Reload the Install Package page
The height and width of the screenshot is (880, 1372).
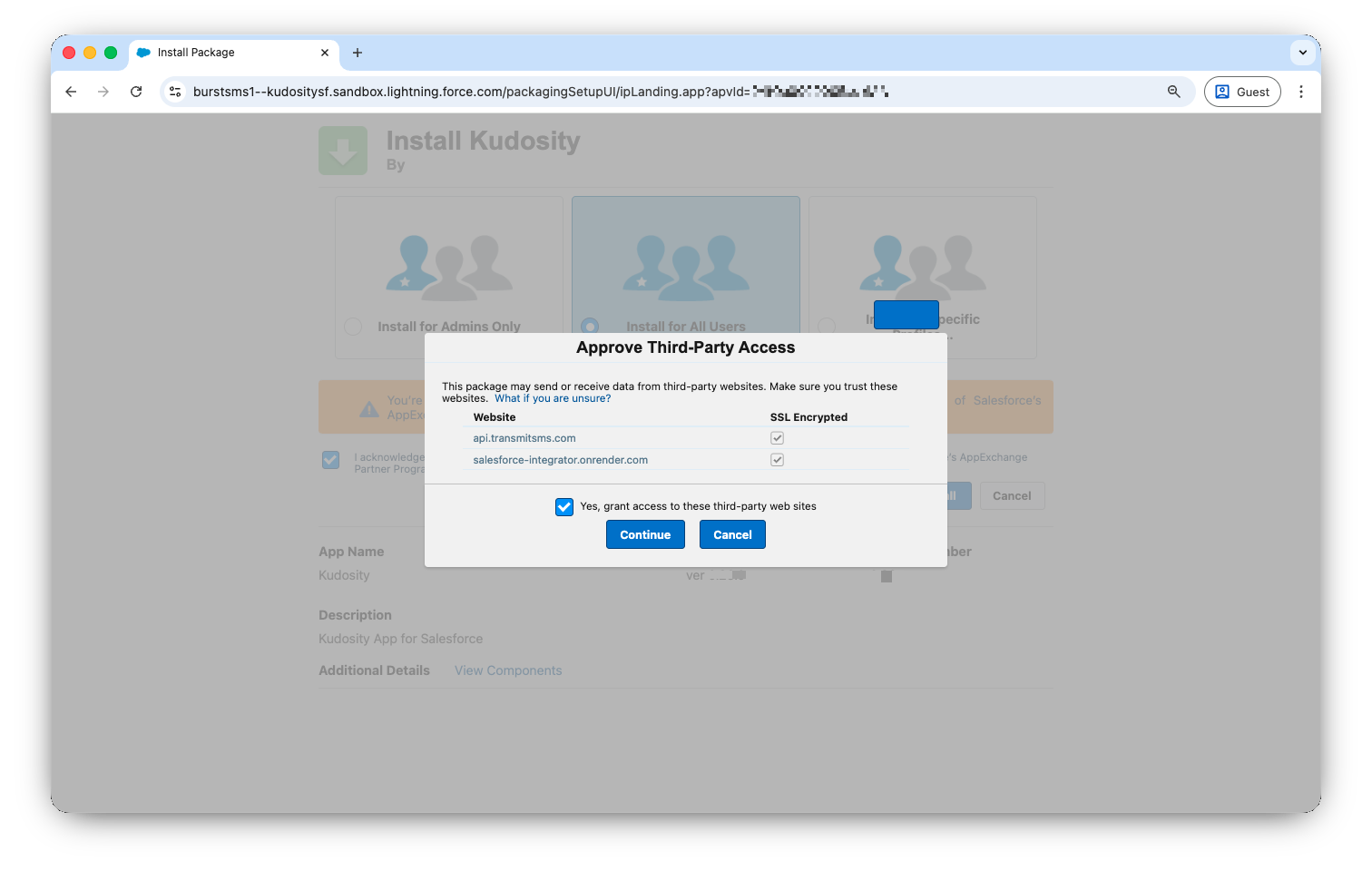click(136, 92)
